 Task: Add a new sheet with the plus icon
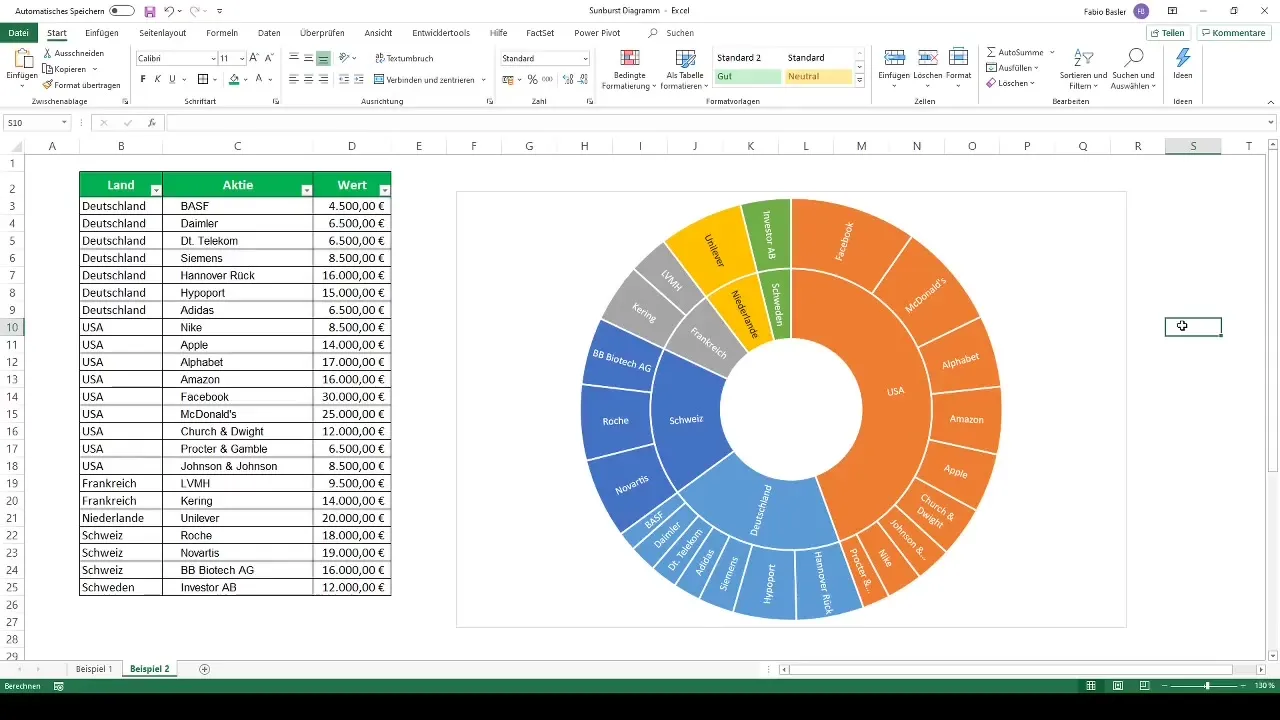click(x=205, y=669)
